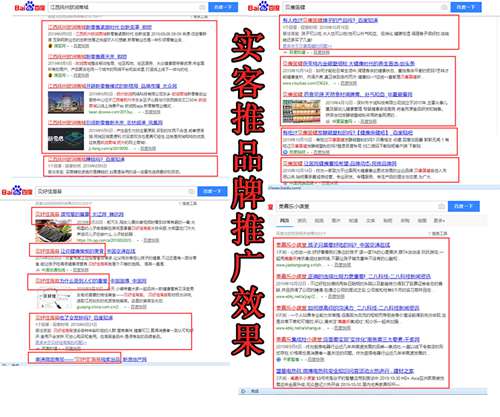
Task: Click the camera icon in the lower-right search box
Action: [x=441, y=206]
